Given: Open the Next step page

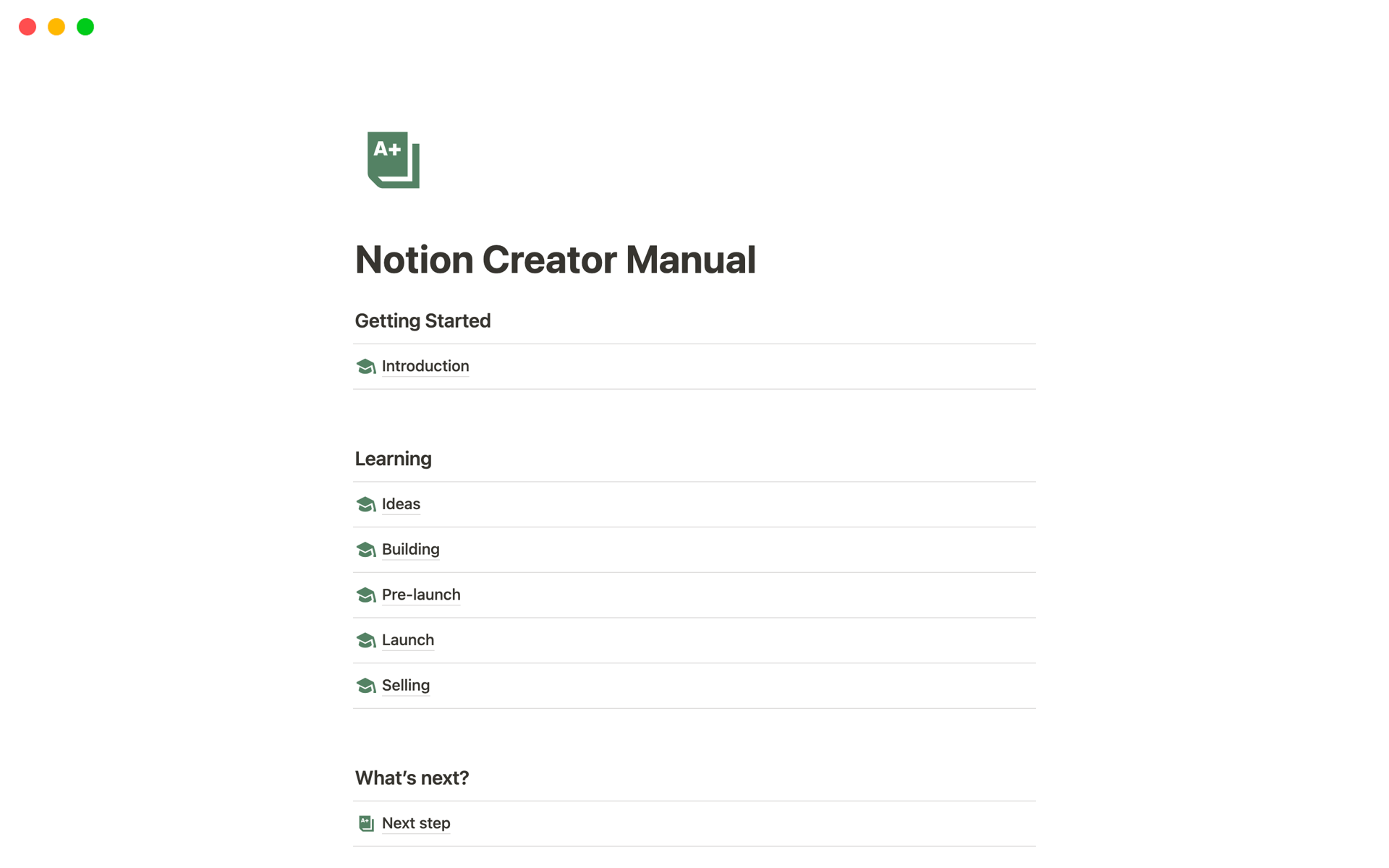Looking at the screenshot, I should point(416,823).
